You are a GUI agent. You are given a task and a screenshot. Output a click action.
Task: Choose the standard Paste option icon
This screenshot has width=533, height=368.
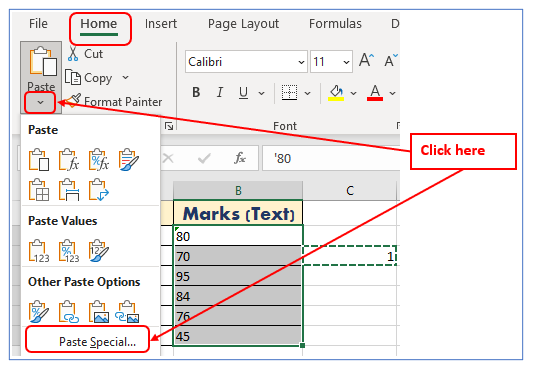(x=39, y=159)
